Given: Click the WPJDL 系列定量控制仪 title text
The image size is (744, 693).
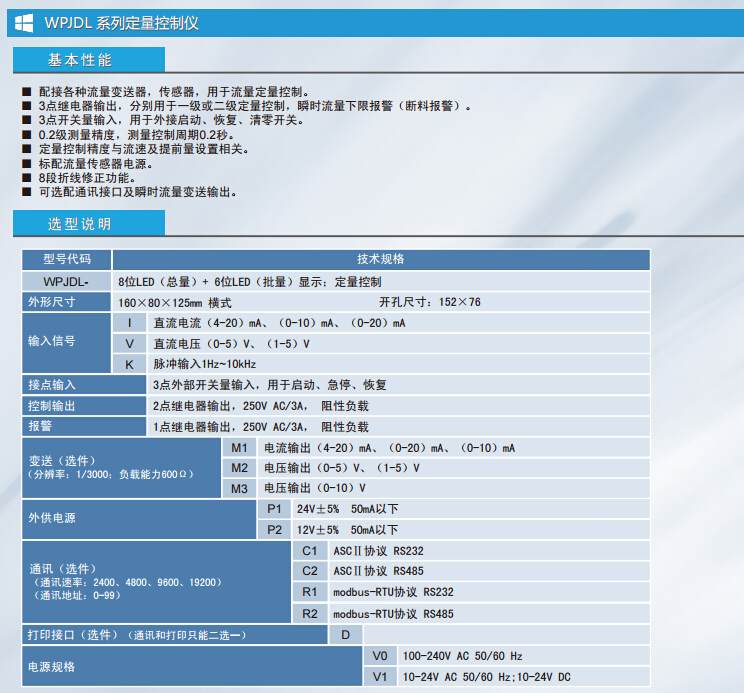Looking at the screenshot, I should (122, 23).
